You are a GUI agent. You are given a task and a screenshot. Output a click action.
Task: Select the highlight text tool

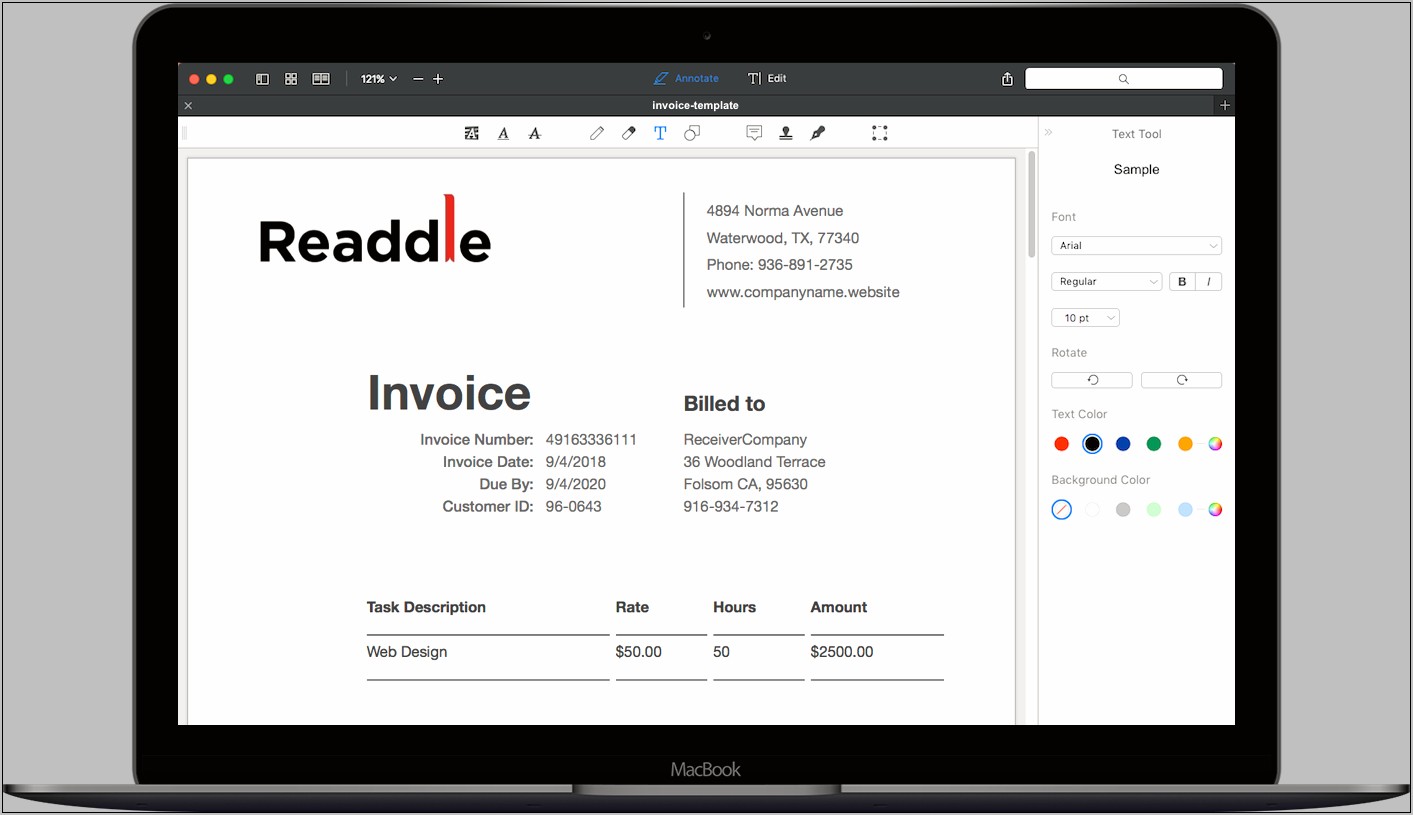point(472,133)
